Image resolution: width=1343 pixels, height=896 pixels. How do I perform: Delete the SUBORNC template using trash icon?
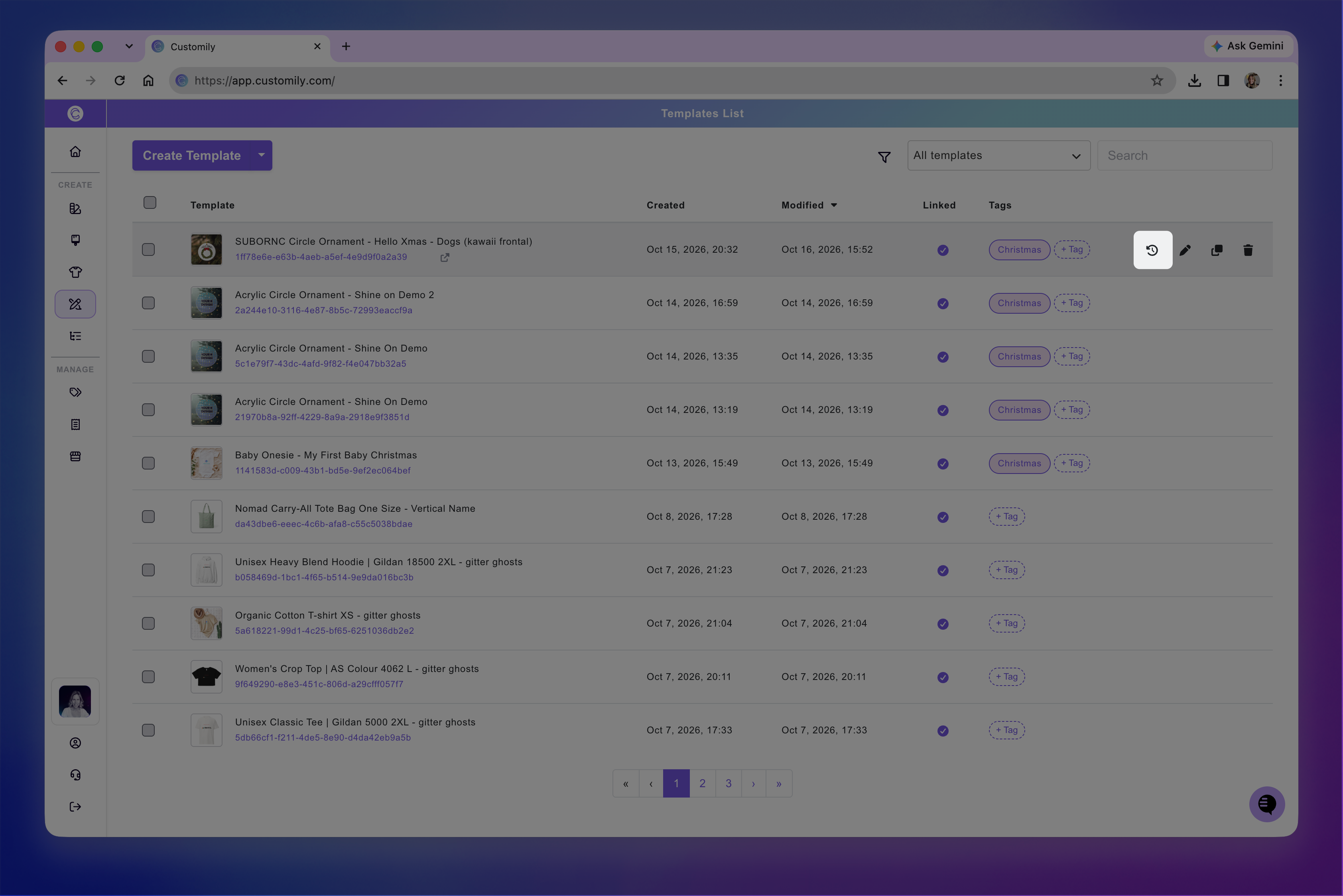click(x=1248, y=250)
